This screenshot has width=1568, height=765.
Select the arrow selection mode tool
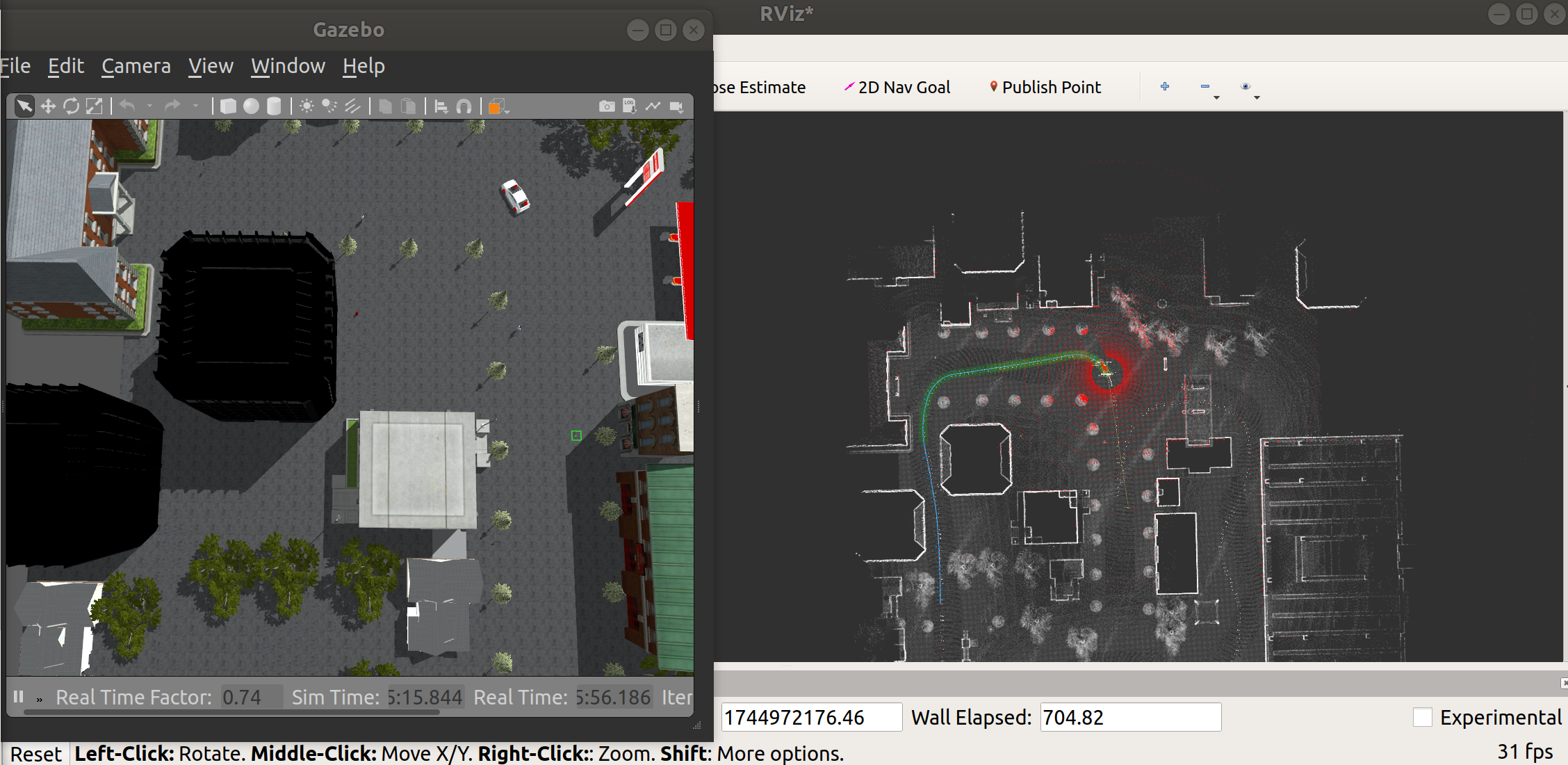tap(24, 106)
